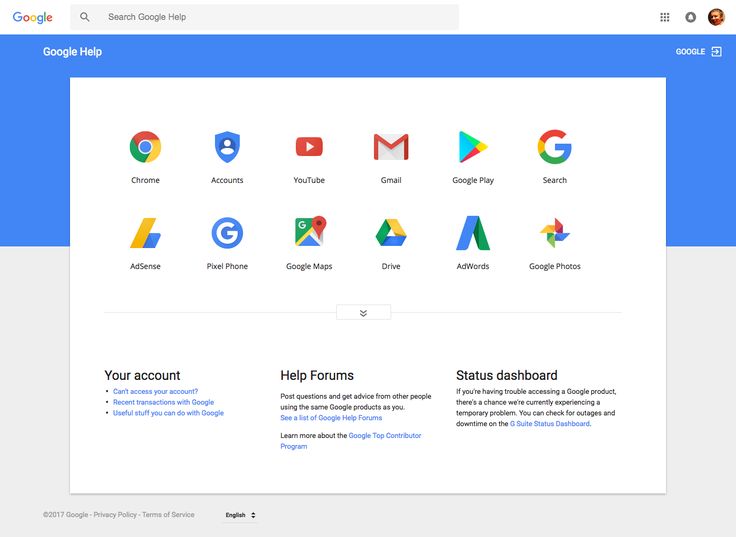Screen dimensions: 736x537
Task: Click the magnifier search icon
Action: [84, 17]
